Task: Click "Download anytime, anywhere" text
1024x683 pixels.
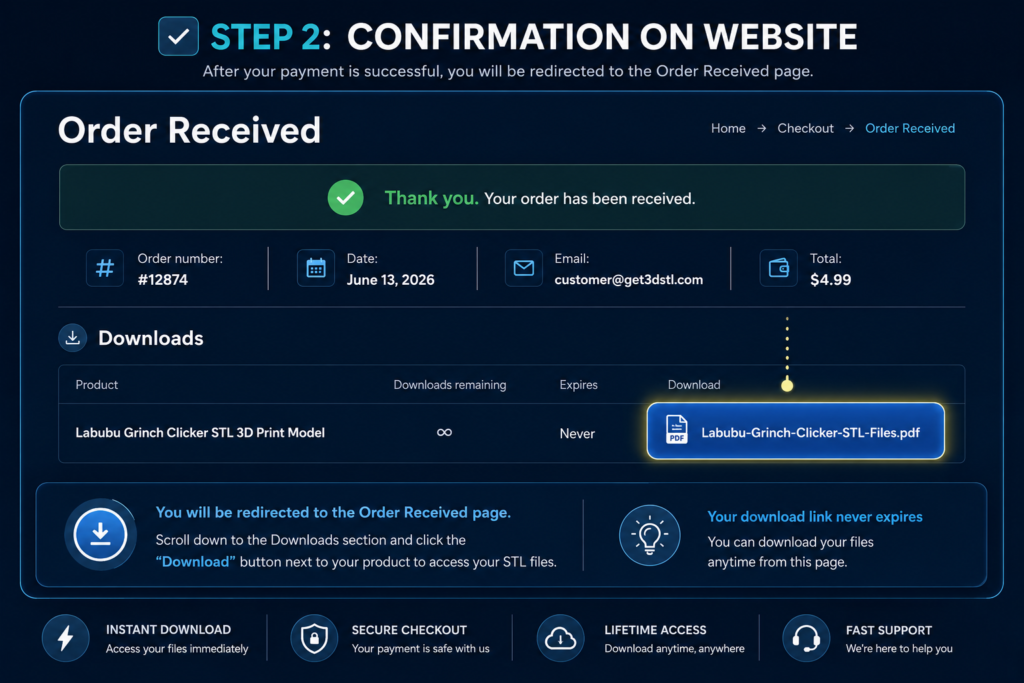Action: pos(674,649)
